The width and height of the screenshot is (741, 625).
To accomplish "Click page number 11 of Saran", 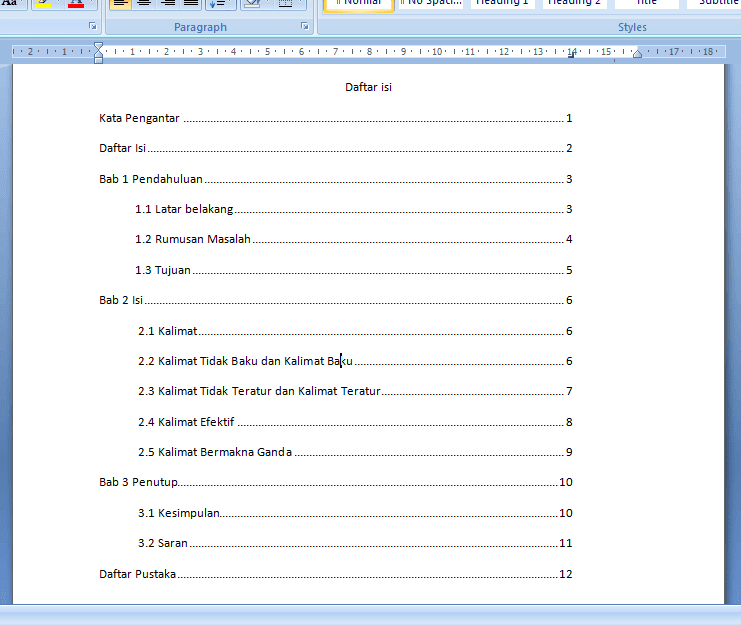I will click(566, 543).
